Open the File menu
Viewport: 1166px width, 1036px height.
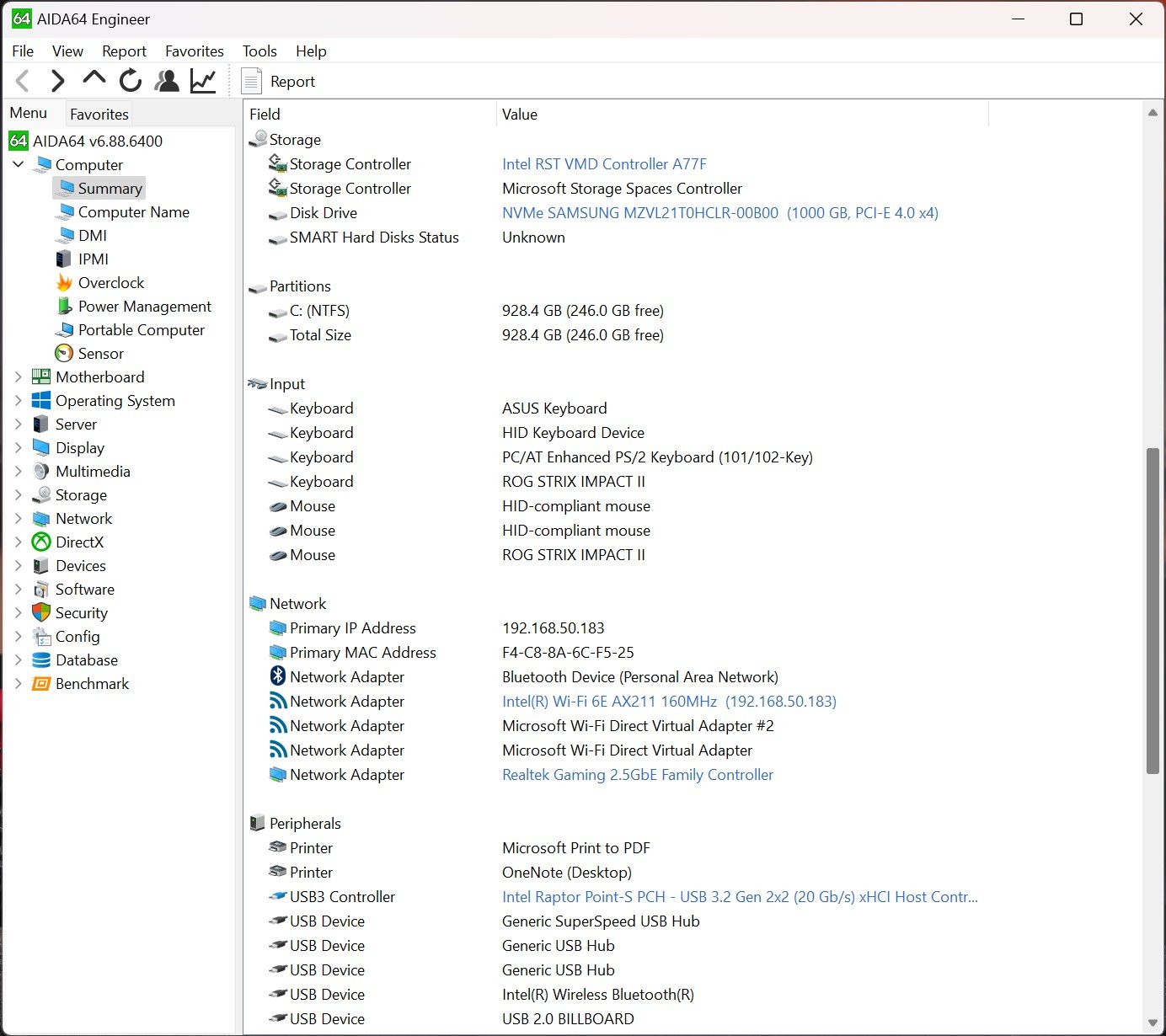[x=23, y=51]
